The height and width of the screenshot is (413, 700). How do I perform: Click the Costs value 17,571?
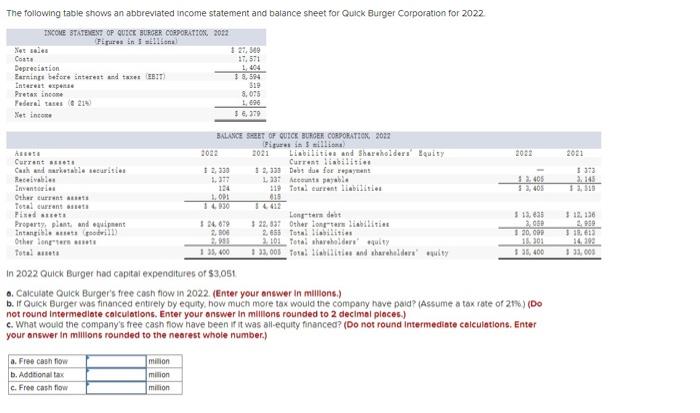249,59
